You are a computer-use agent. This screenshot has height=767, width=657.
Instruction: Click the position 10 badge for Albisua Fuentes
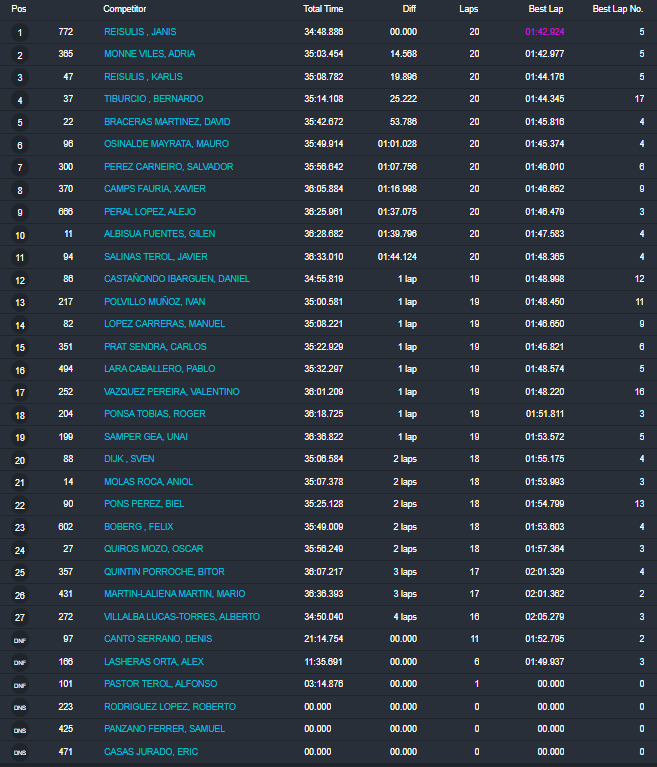point(20,234)
